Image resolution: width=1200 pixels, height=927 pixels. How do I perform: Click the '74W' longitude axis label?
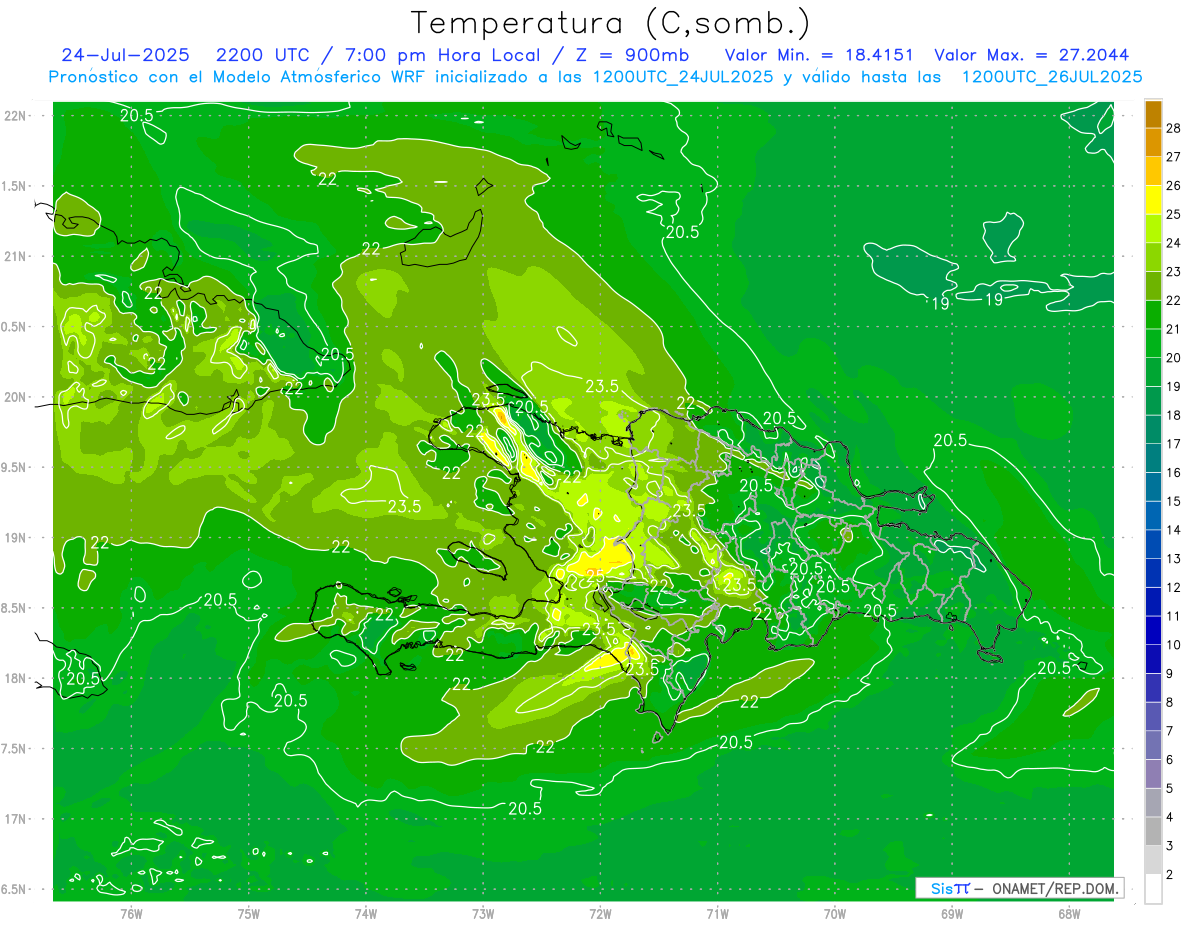[366, 913]
